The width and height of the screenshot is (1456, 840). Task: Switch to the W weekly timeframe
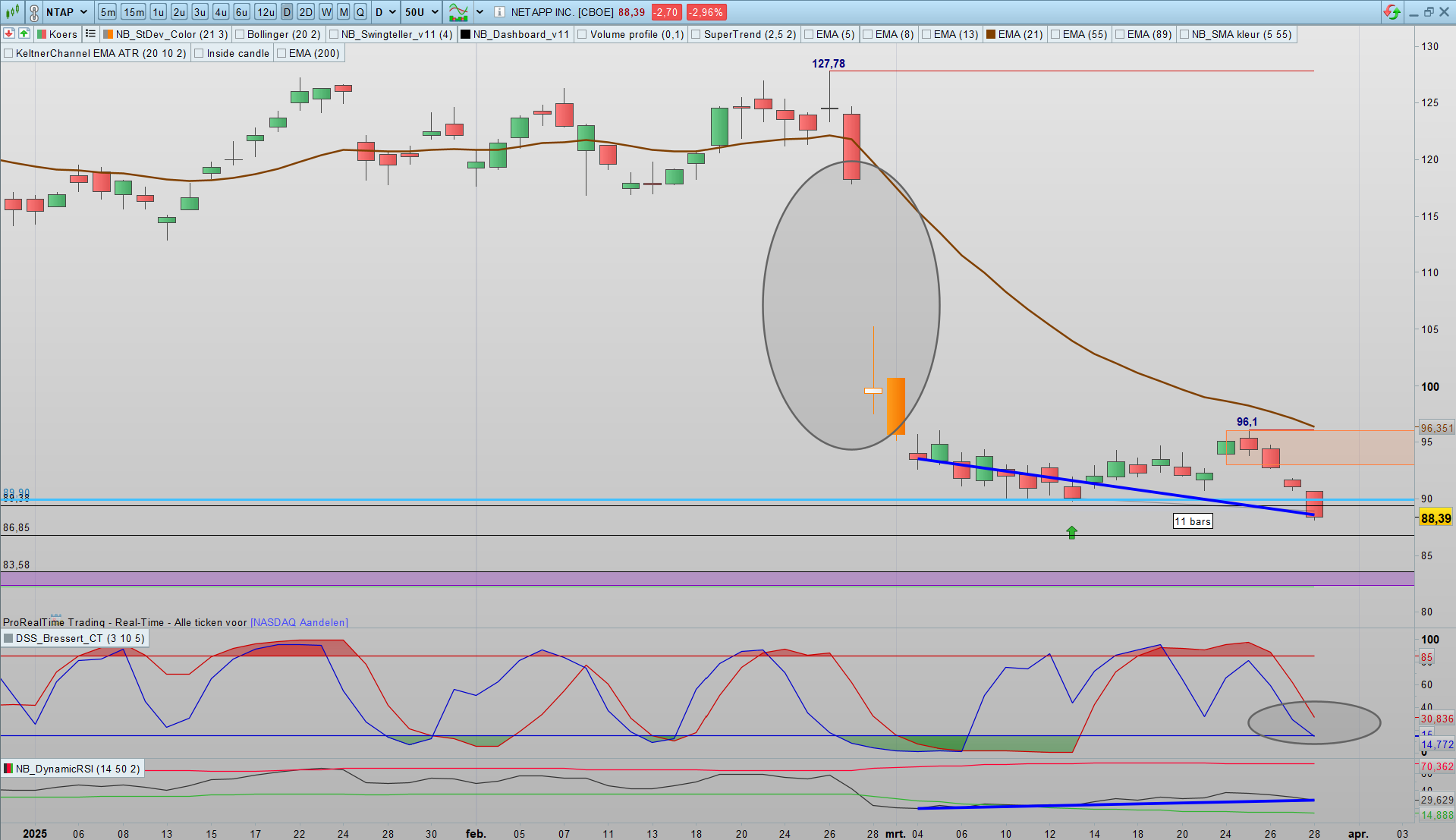(325, 12)
